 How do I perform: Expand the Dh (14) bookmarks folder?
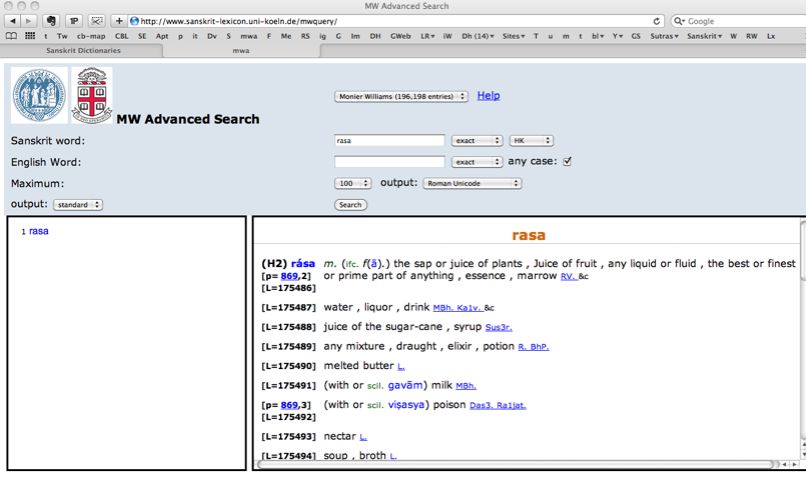coord(478,36)
